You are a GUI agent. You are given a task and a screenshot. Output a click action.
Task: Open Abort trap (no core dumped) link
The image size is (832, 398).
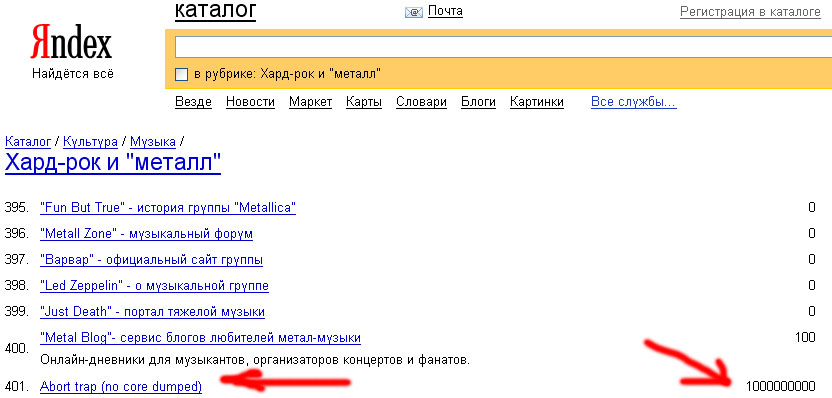tap(121, 386)
